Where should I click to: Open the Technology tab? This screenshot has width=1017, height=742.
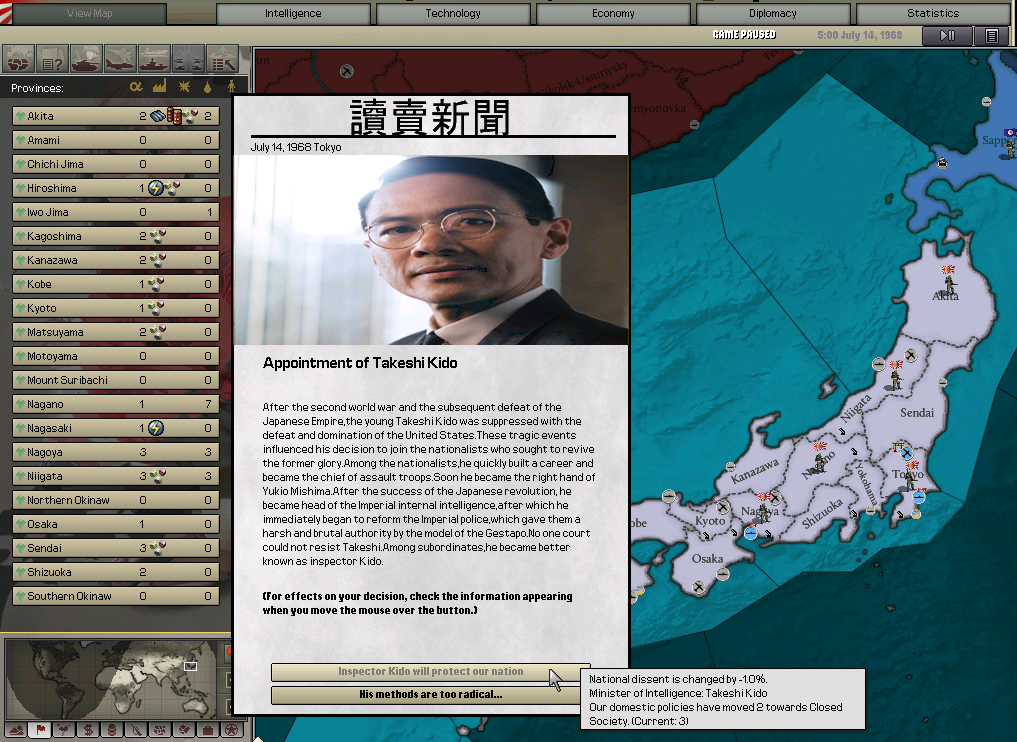(453, 14)
